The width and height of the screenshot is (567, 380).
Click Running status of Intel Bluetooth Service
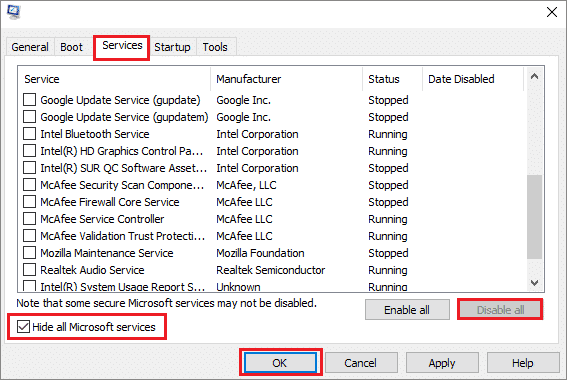(x=388, y=134)
